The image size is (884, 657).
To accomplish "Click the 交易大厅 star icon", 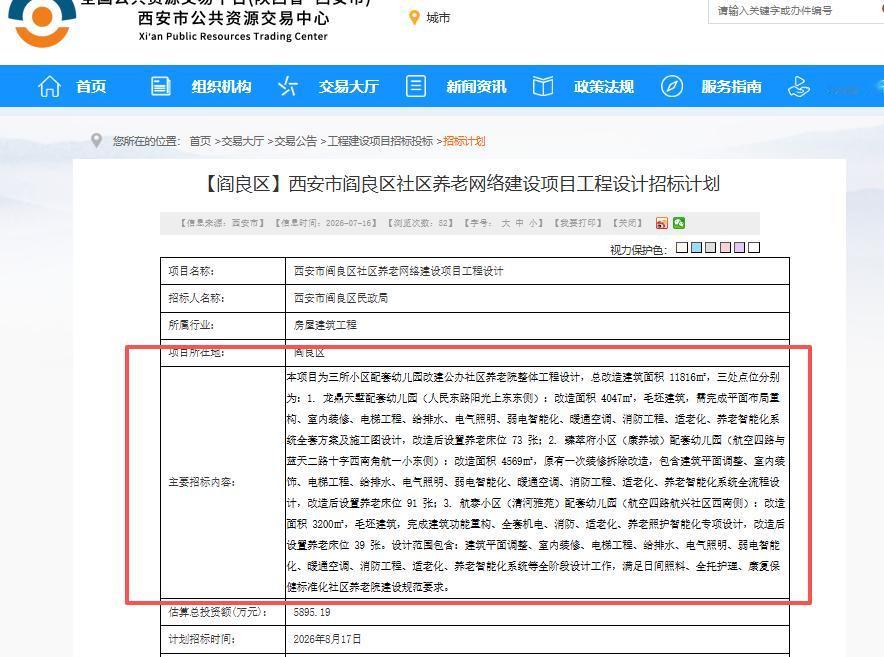I will coord(288,86).
